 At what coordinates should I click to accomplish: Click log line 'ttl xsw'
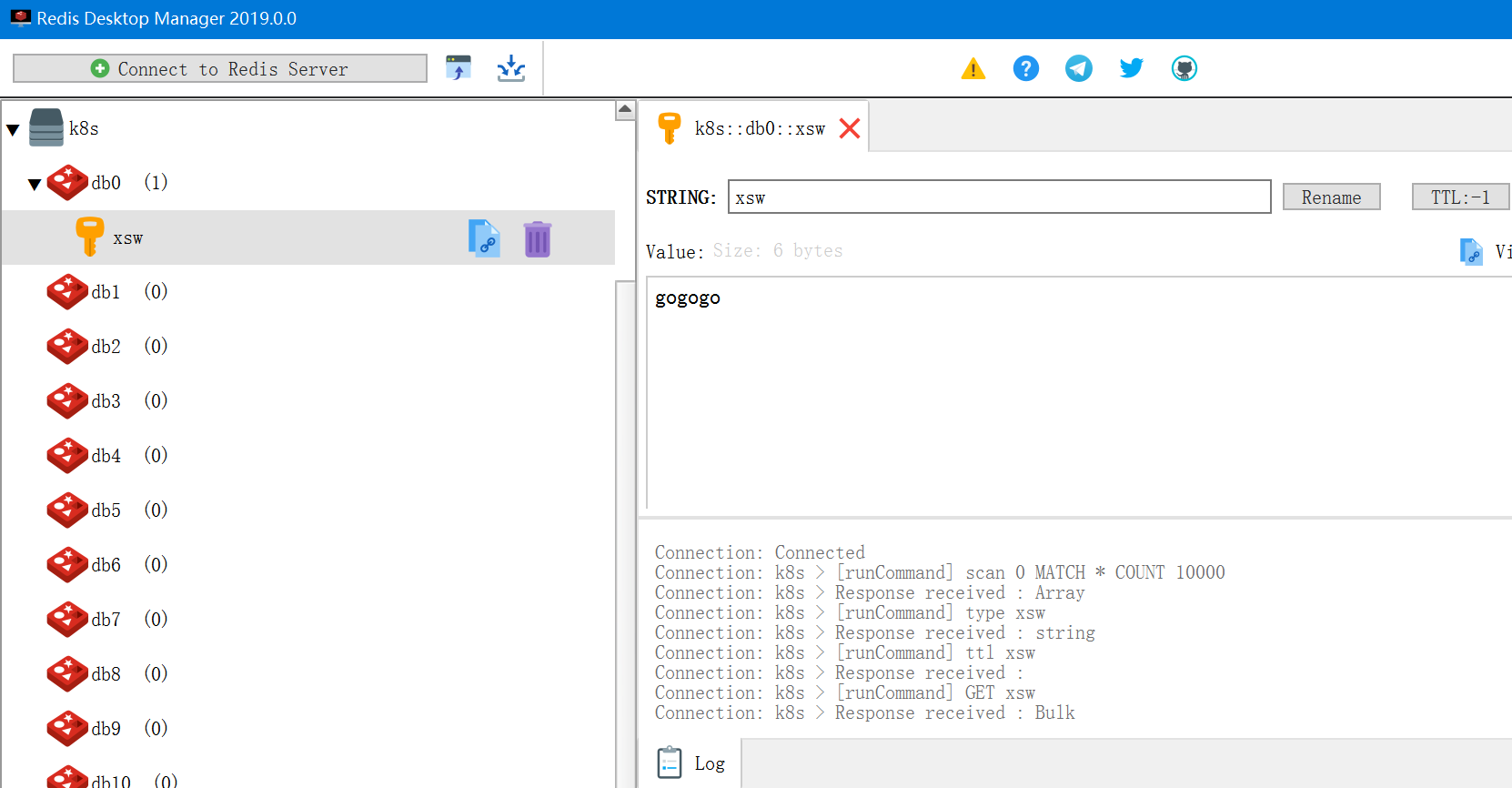coord(845,652)
